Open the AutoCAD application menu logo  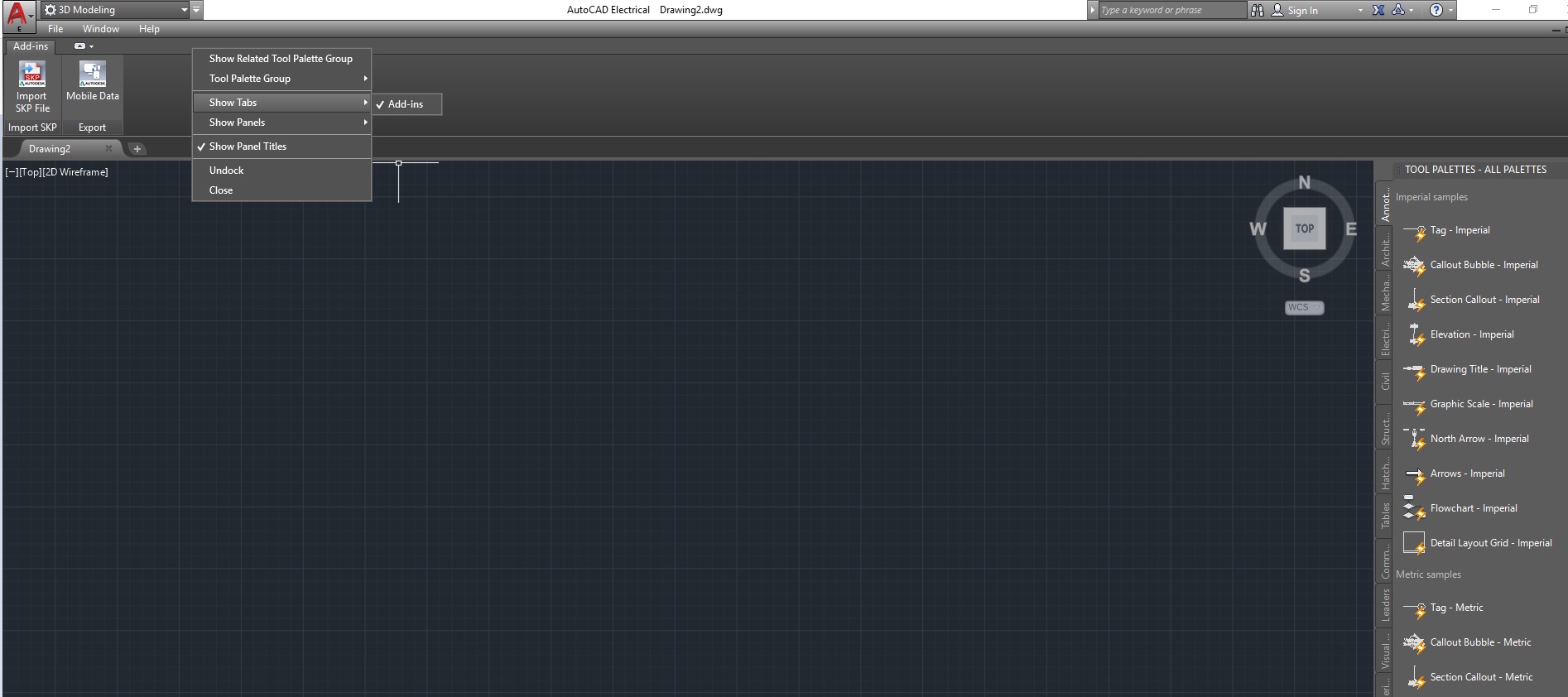click(x=18, y=17)
